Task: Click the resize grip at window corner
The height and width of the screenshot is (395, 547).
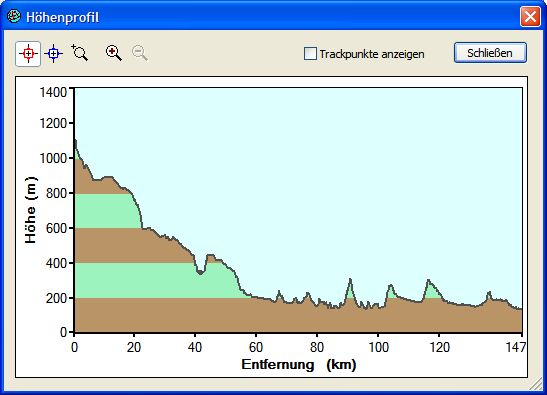Action: tap(535, 384)
